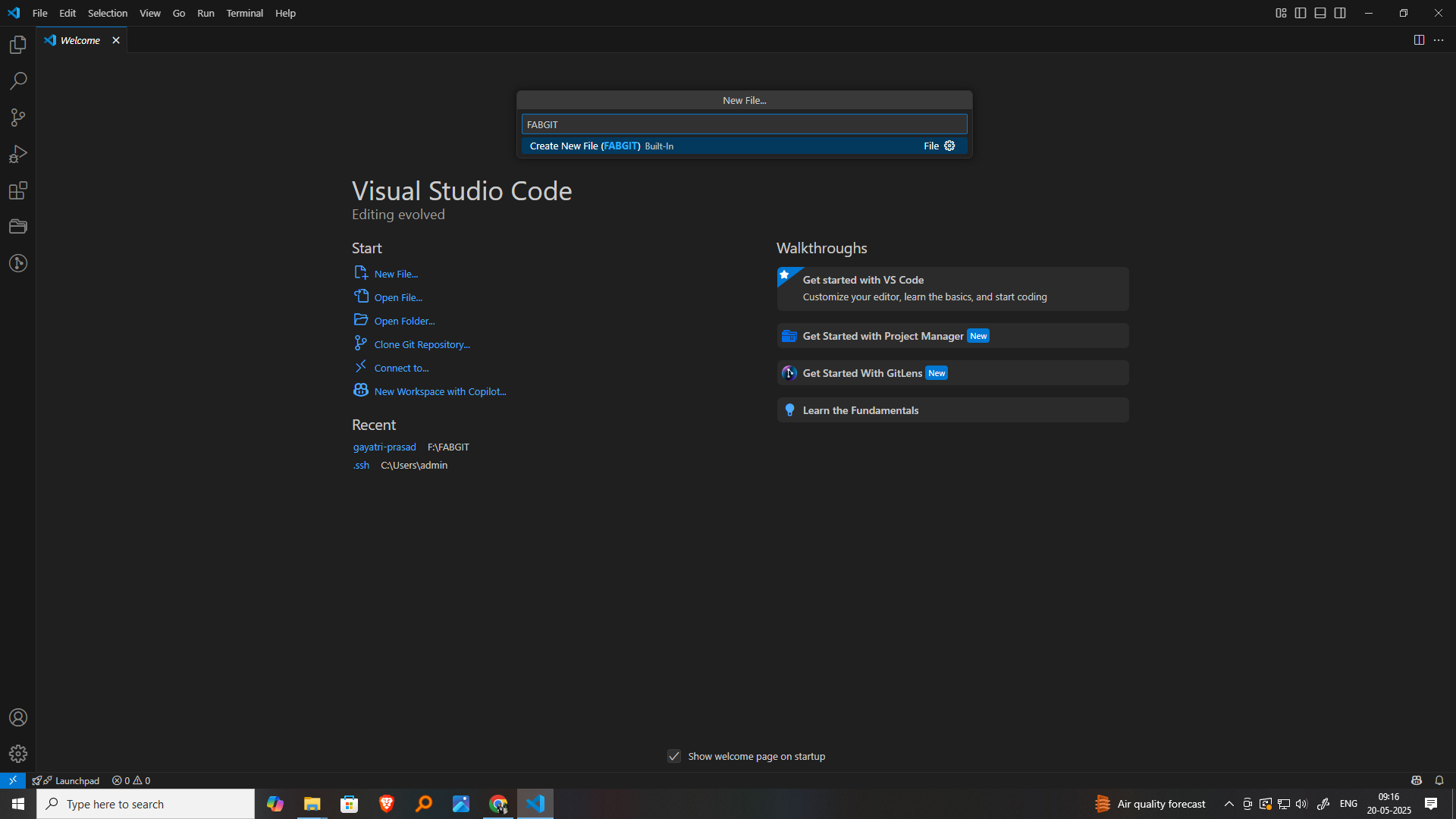
Task: Click the Customize Layout icon in title bar
Action: click(x=1281, y=13)
